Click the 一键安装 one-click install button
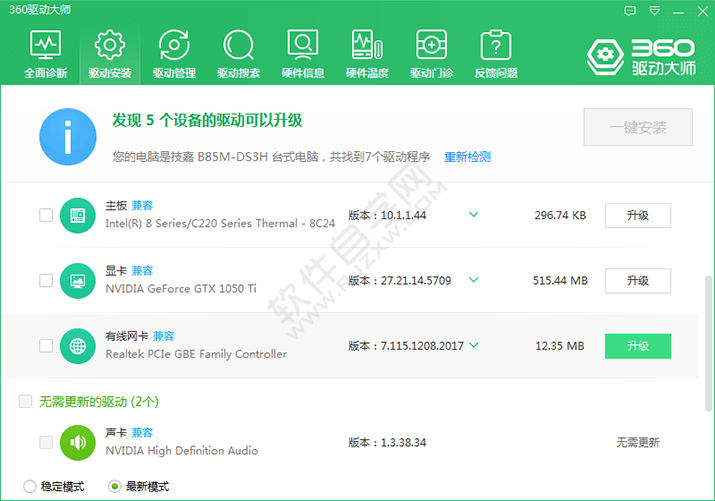Image resolution: width=715 pixels, height=501 pixels. pyautogui.click(x=637, y=127)
